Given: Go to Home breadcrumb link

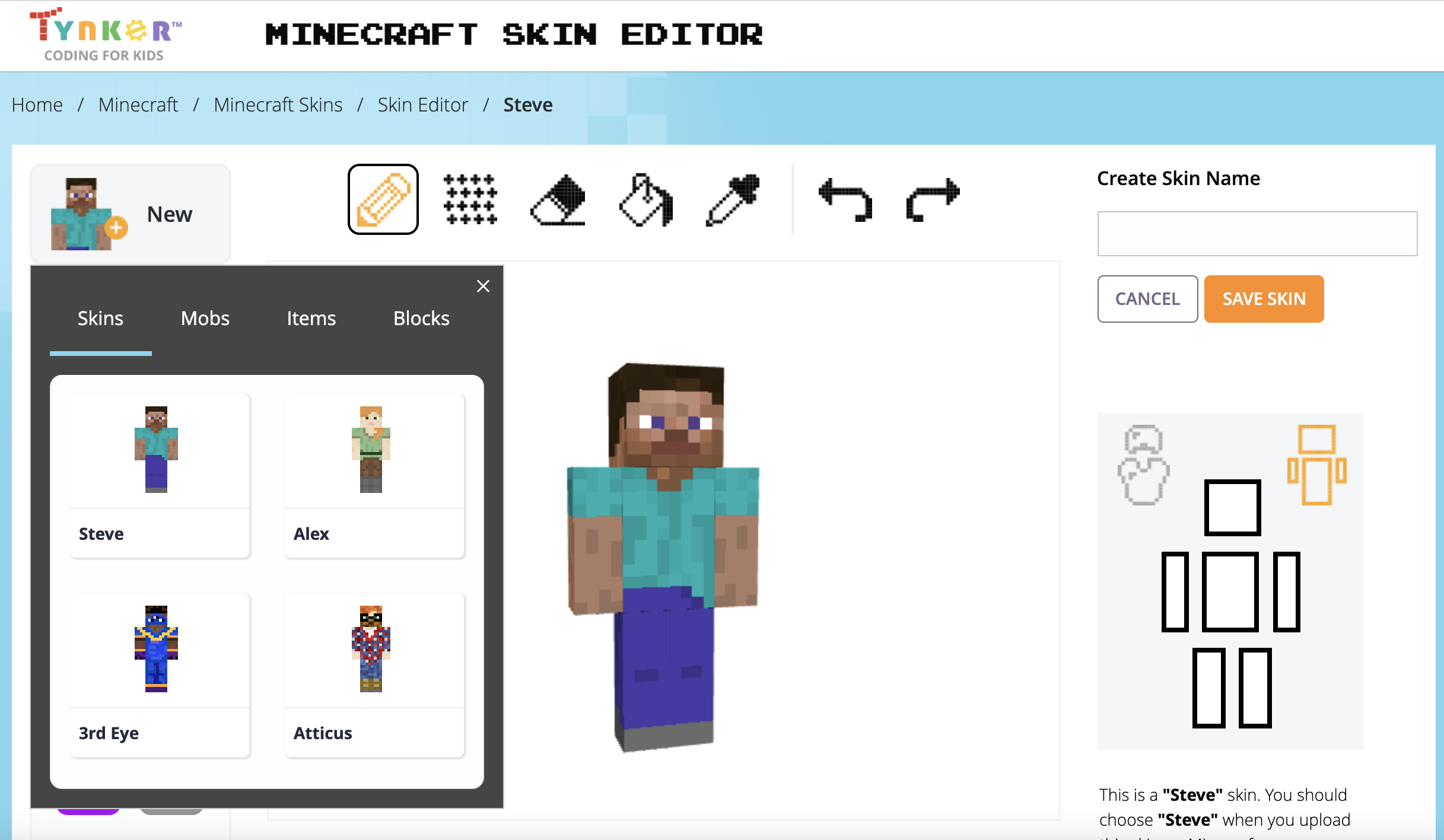Looking at the screenshot, I should 37,105.
